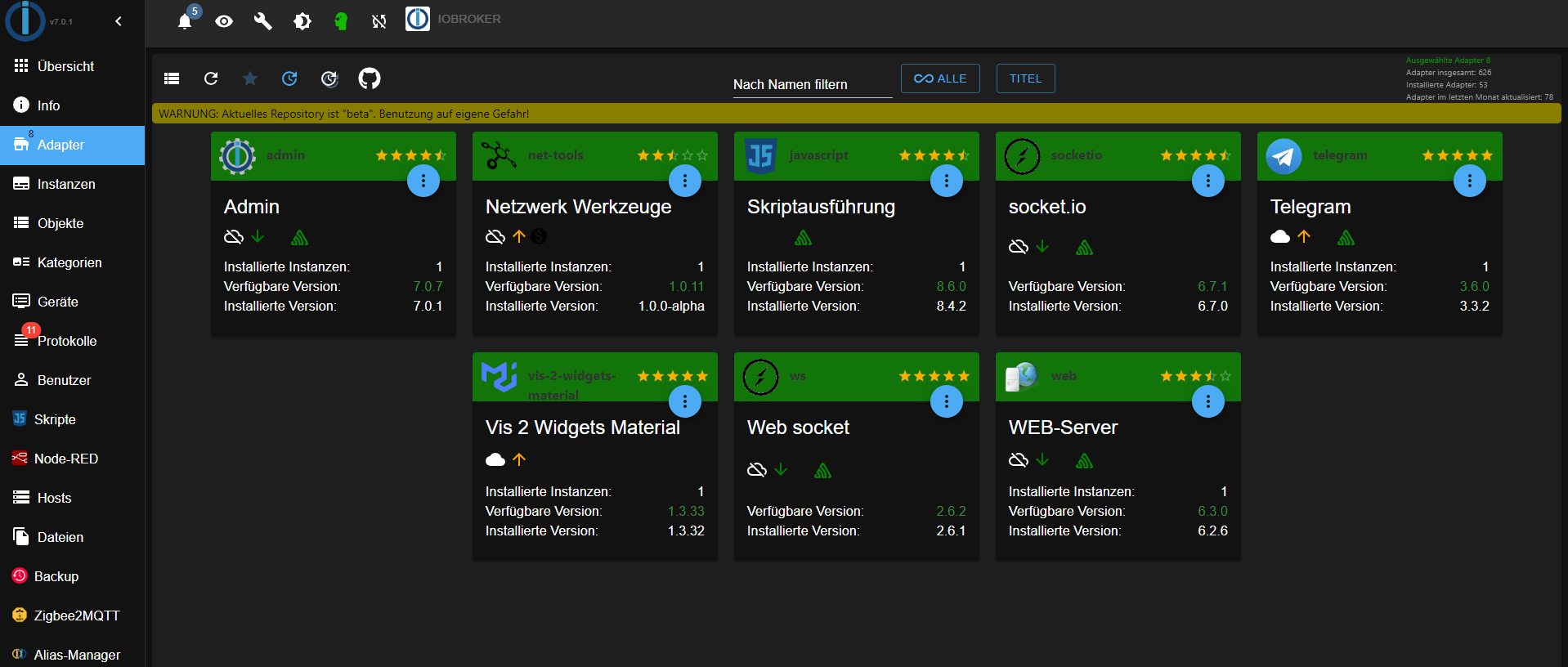Click the Telegram adapter logo
This screenshot has height=667, width=1568.
click(1284, 156)
